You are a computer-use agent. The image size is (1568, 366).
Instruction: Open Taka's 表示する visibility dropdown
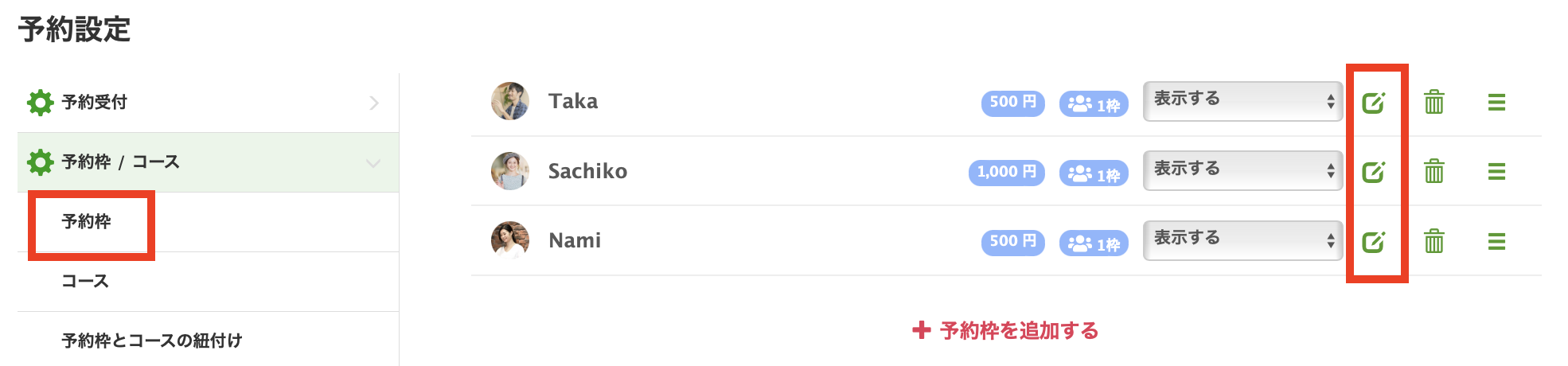[1242, 101]
